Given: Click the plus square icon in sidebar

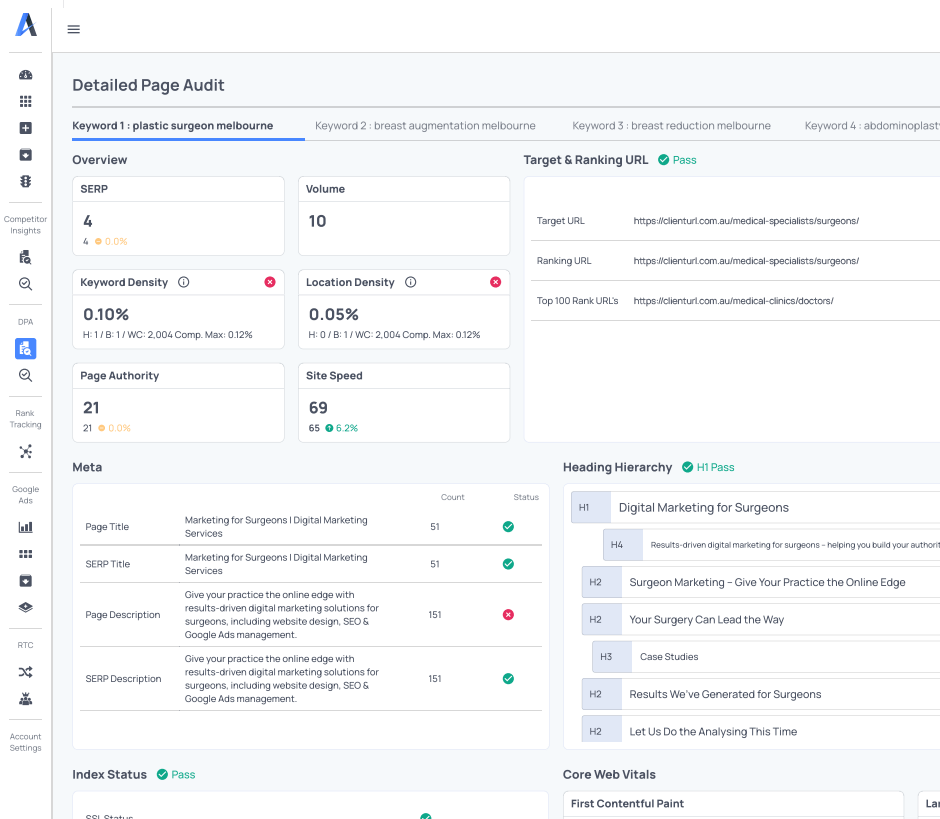Looking at the screenshot, I should click(x=26, y=128).
